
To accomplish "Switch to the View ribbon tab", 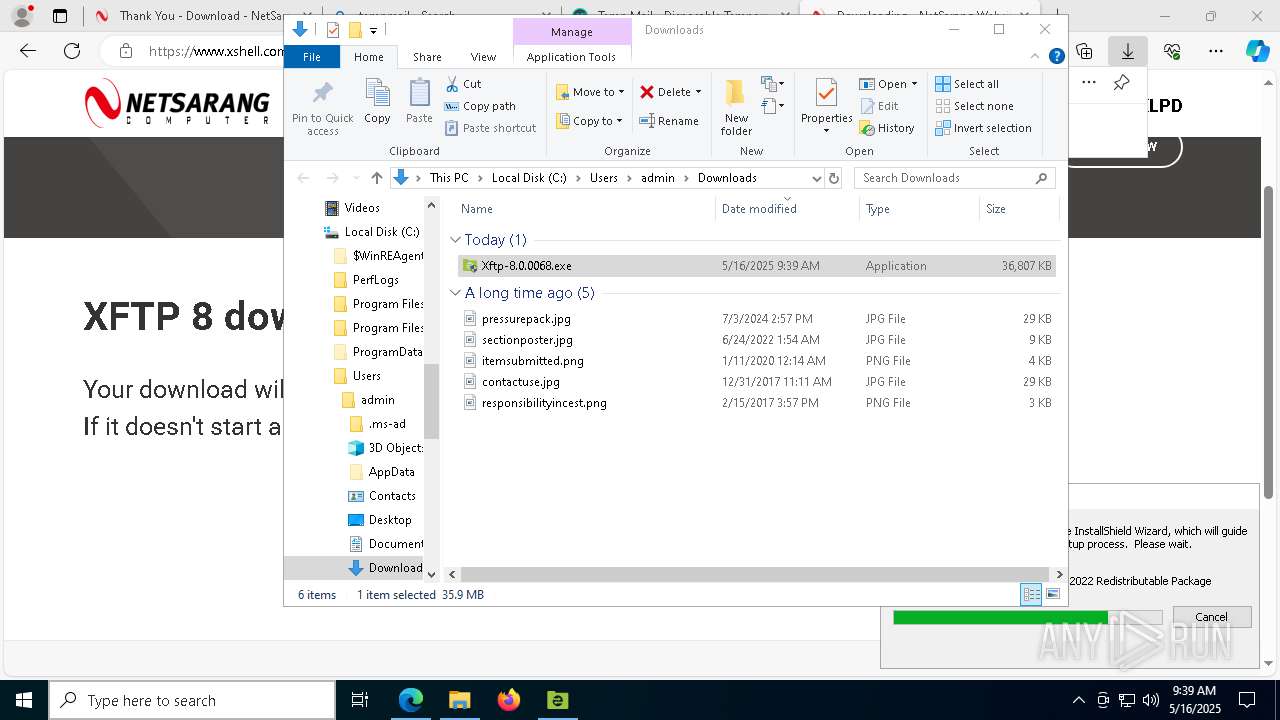I will pos(483,57).
